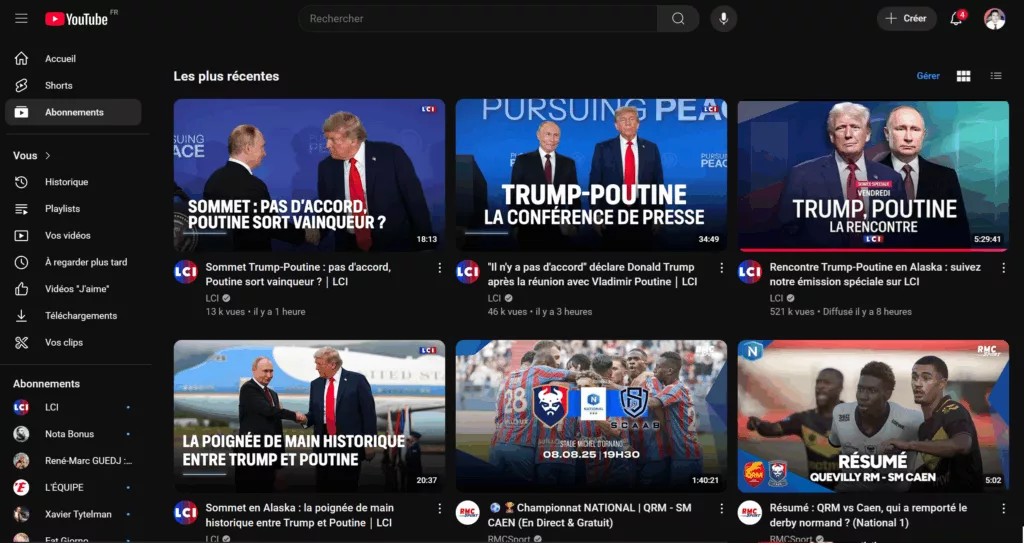This screenshot has width=1024, height=543.
Task: Open title "Résumé : QRM vs Caen"
Action: pos(868,515)
